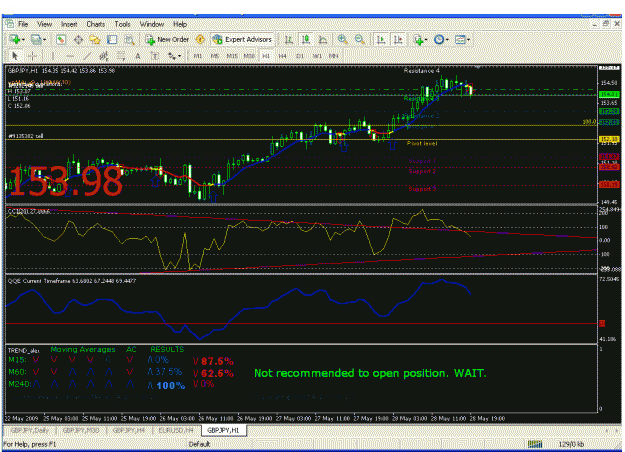Expand the New Chart dropdown arrow
Screen dimensions: 625x452
point(23,40)
